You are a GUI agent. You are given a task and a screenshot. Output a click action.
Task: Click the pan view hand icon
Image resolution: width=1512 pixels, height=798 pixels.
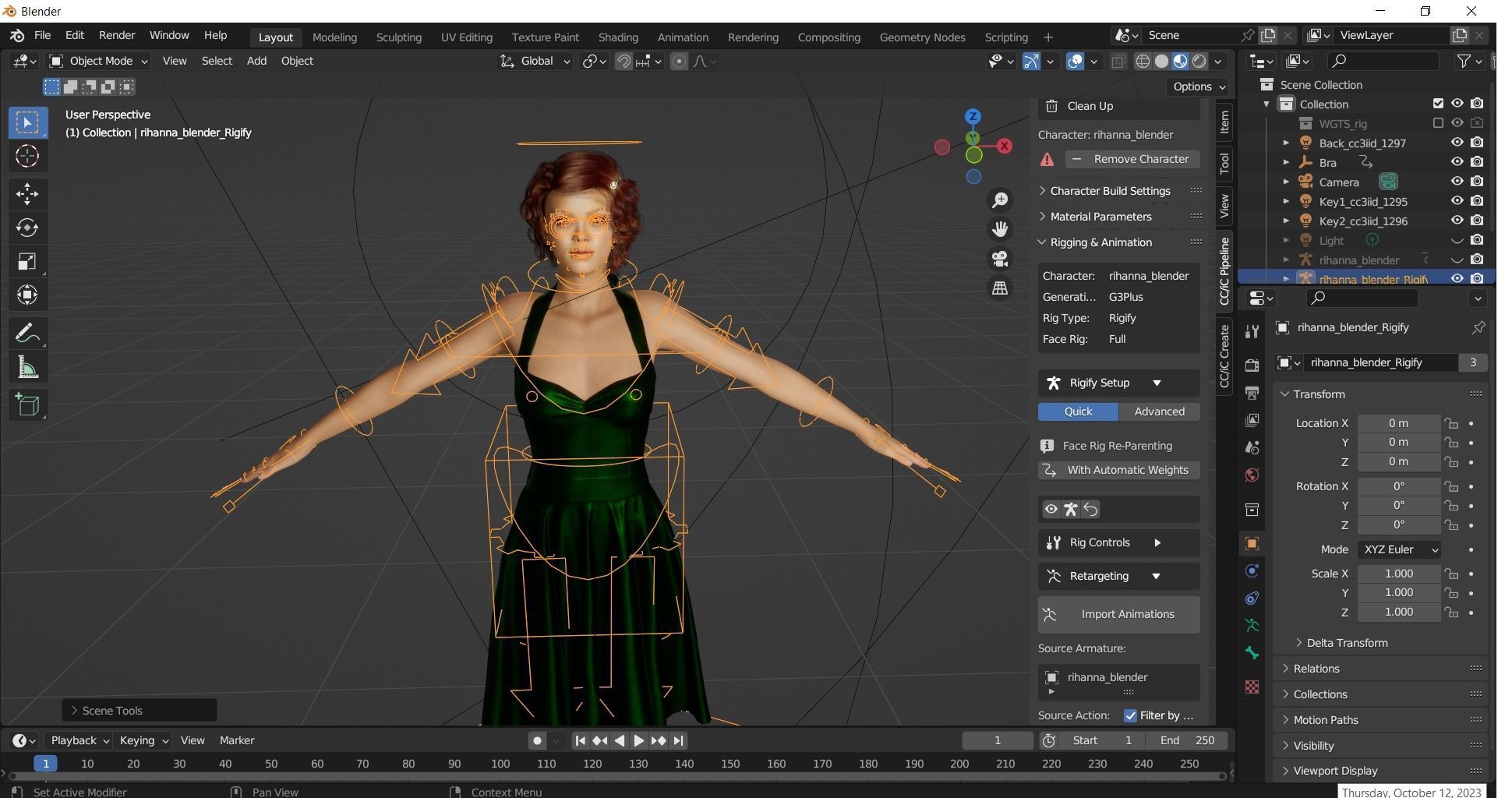tap(1000, 229)
